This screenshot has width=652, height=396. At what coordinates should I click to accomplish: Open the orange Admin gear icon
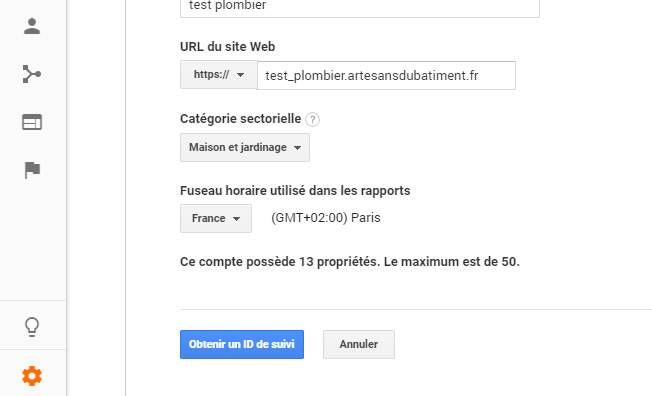(x=32, y=376)
